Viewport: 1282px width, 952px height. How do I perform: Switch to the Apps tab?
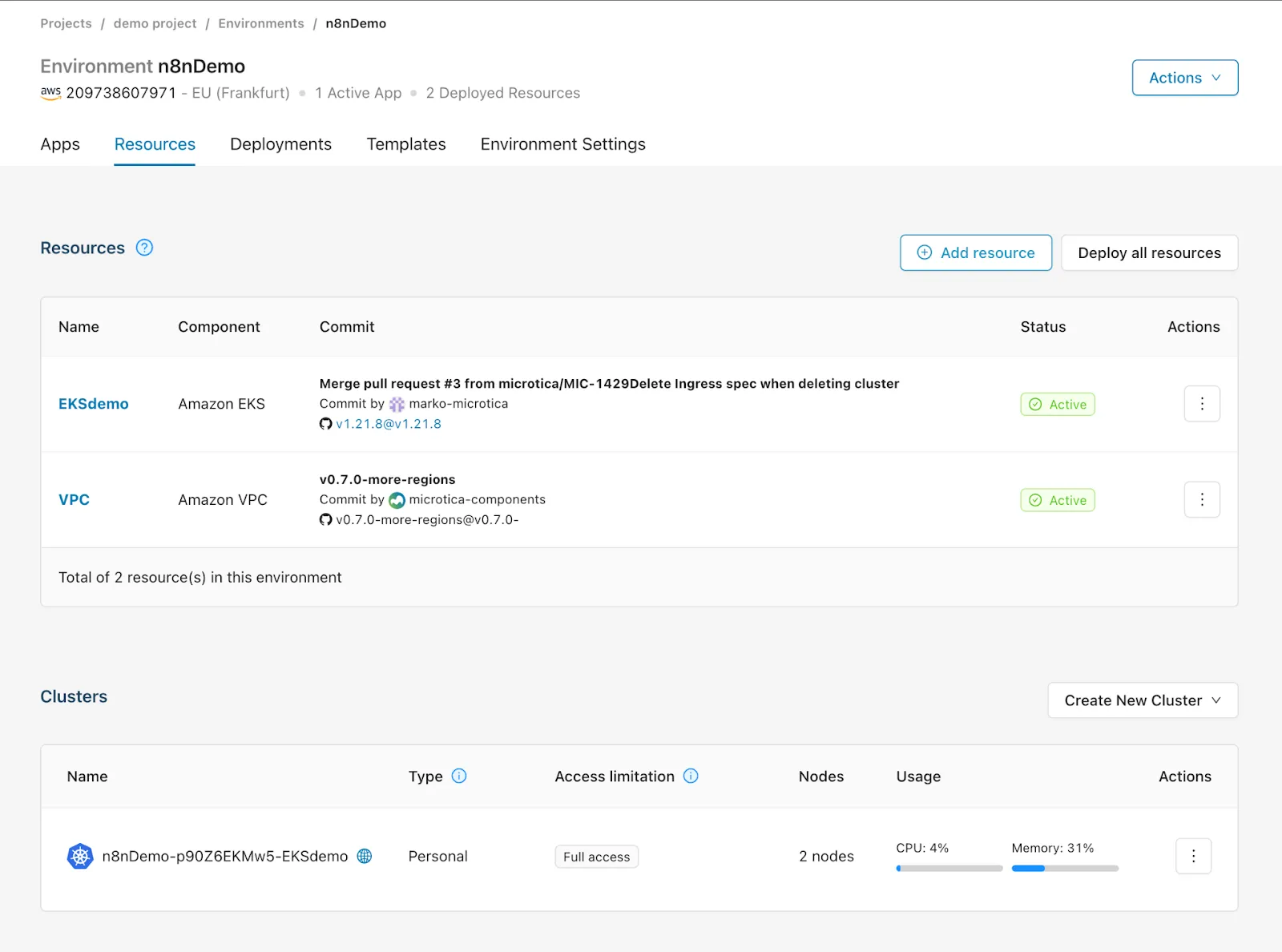(x=60, y=144)
